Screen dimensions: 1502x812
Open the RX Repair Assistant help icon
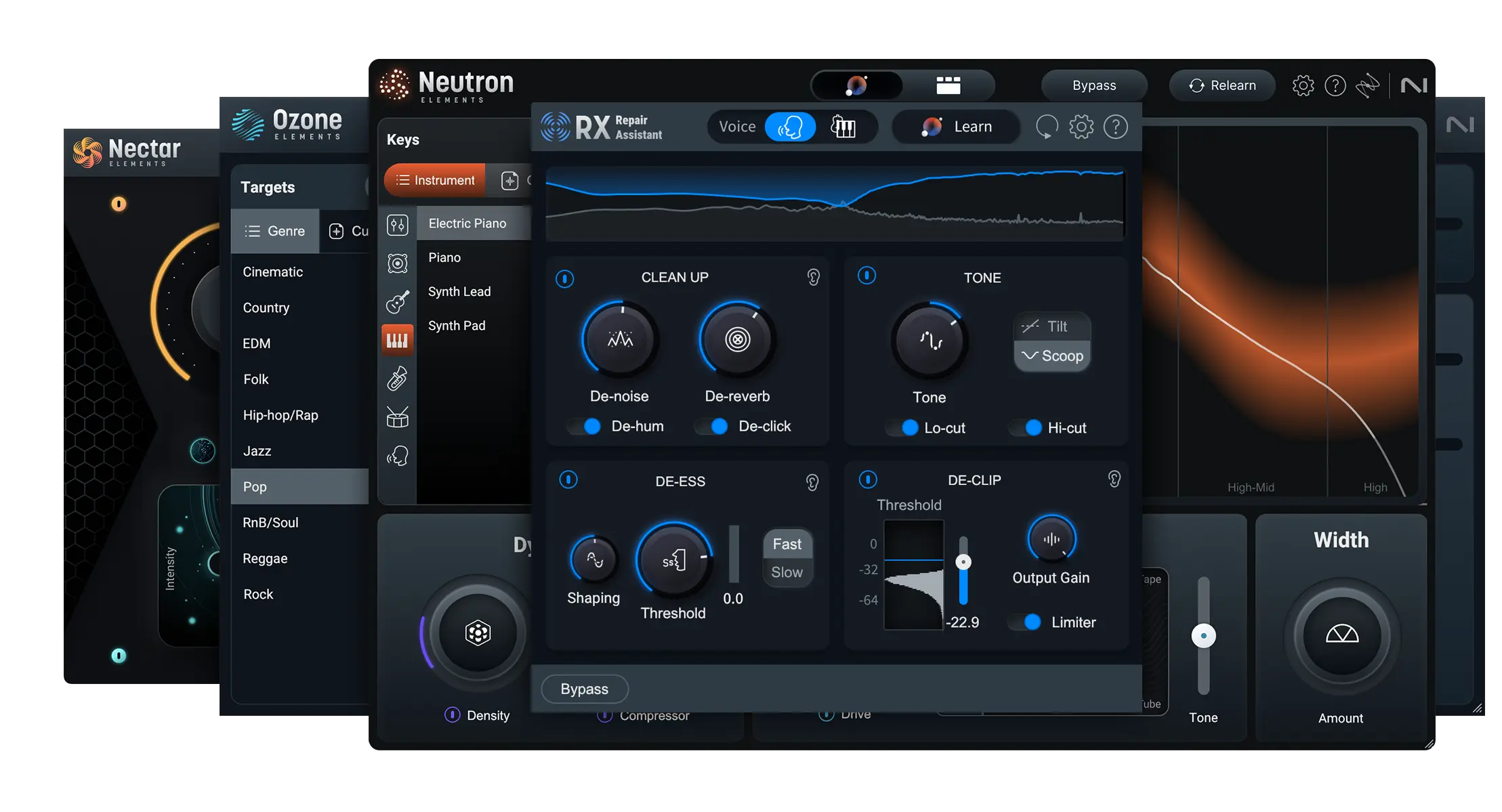tap(1115, 127)
